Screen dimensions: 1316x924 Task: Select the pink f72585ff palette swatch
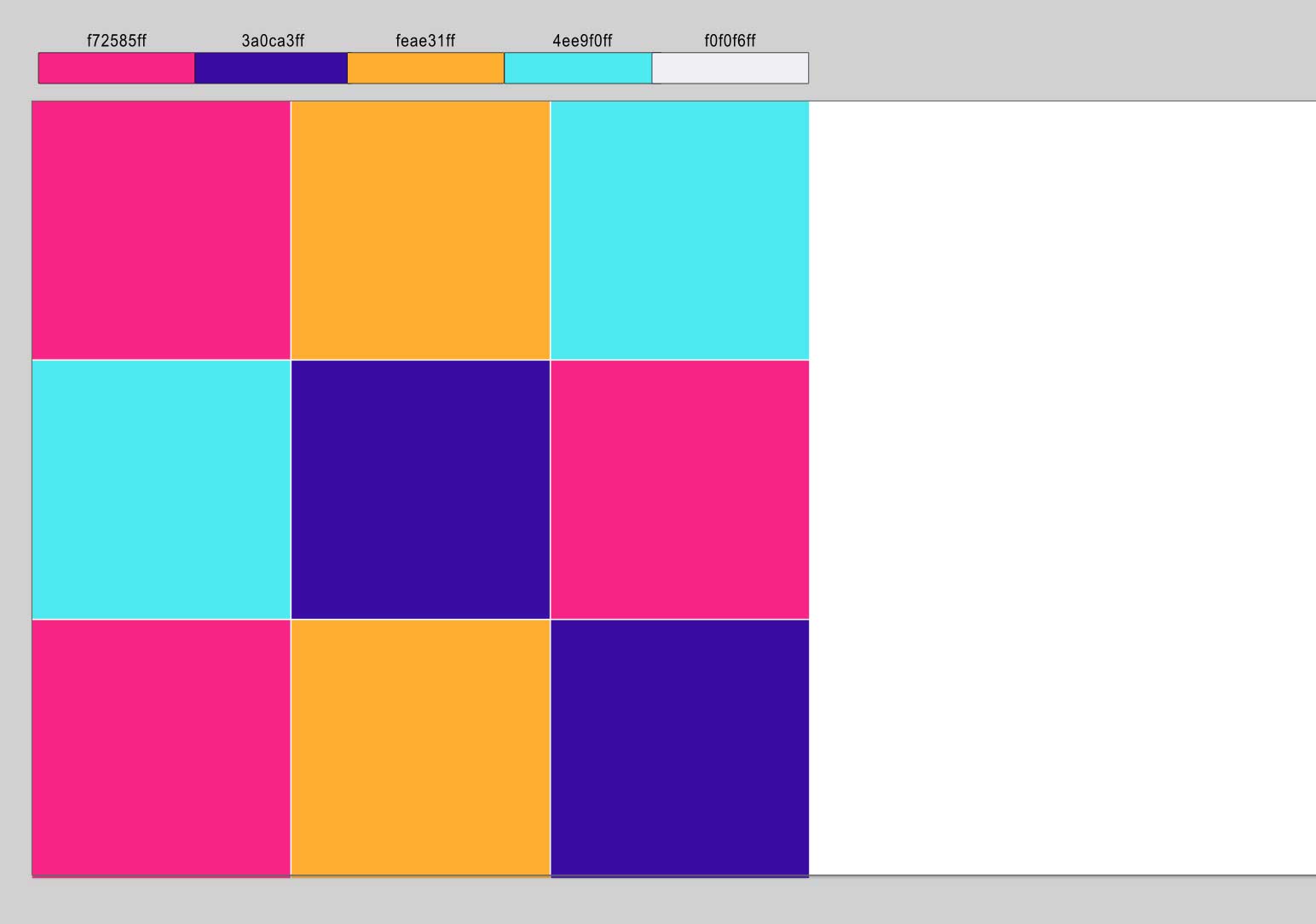pyautogui.click(x=116, y=68)
